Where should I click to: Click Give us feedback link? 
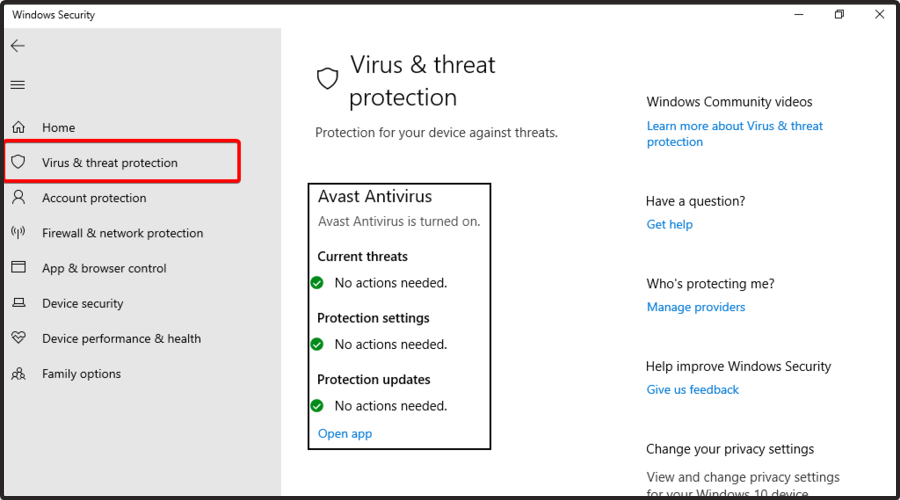(x=692, y=390)
